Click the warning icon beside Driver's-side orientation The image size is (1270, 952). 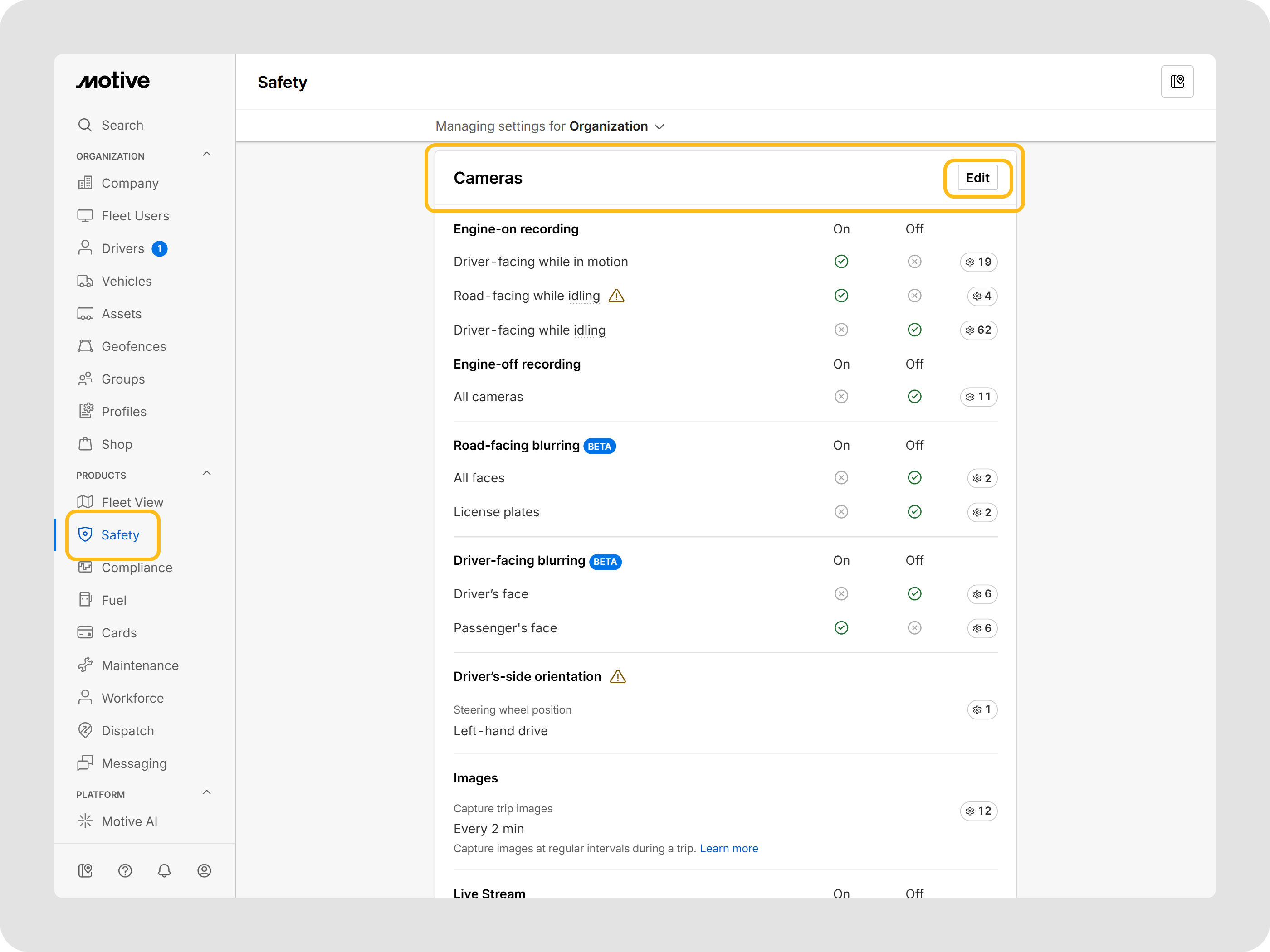coord(618,676)
